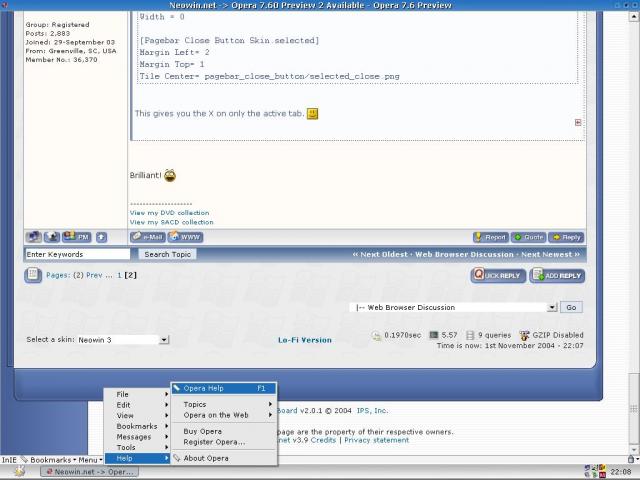Image resolution: width=640 pixels, height=480 pixels.
Task: Click the Go button for forum jump
Action: pos(571,307)
